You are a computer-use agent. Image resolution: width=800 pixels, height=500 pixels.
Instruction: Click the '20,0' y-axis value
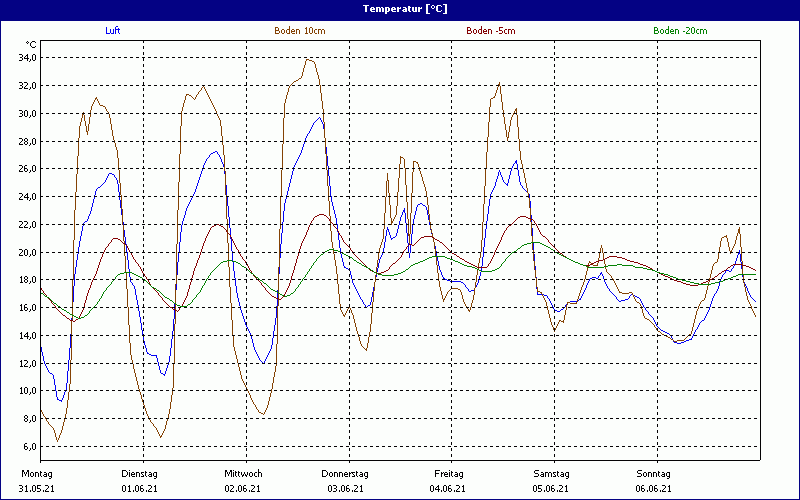26,253
